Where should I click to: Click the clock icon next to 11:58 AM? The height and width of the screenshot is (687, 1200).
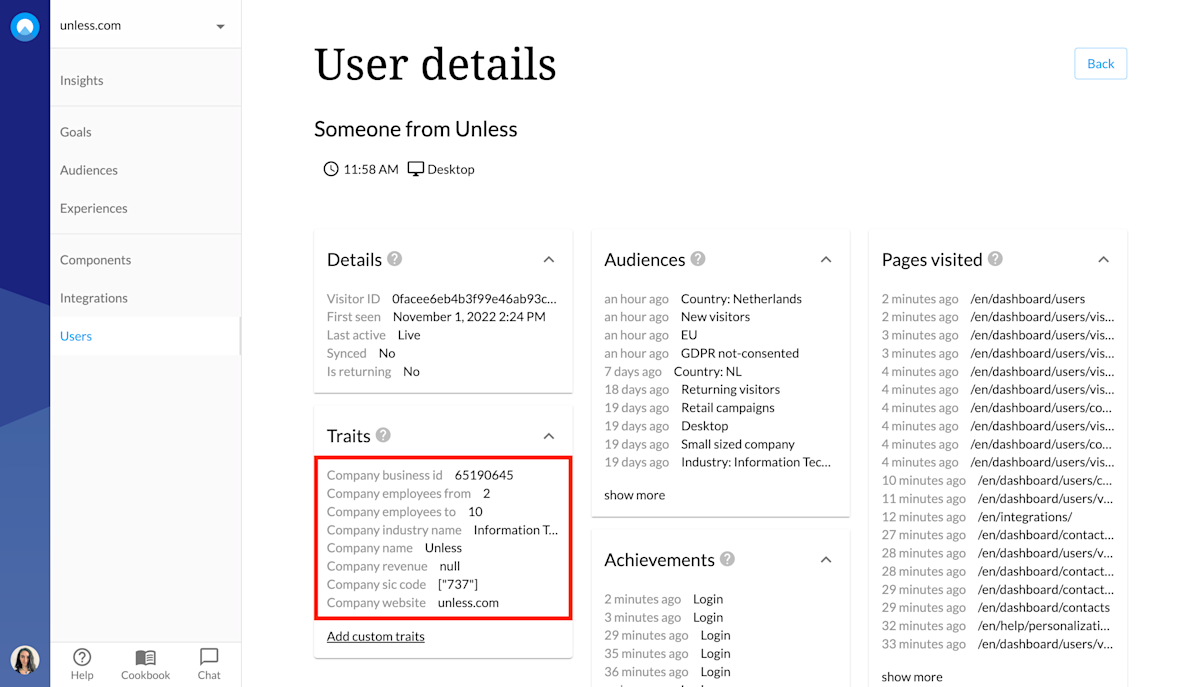[x=331, y=169]
